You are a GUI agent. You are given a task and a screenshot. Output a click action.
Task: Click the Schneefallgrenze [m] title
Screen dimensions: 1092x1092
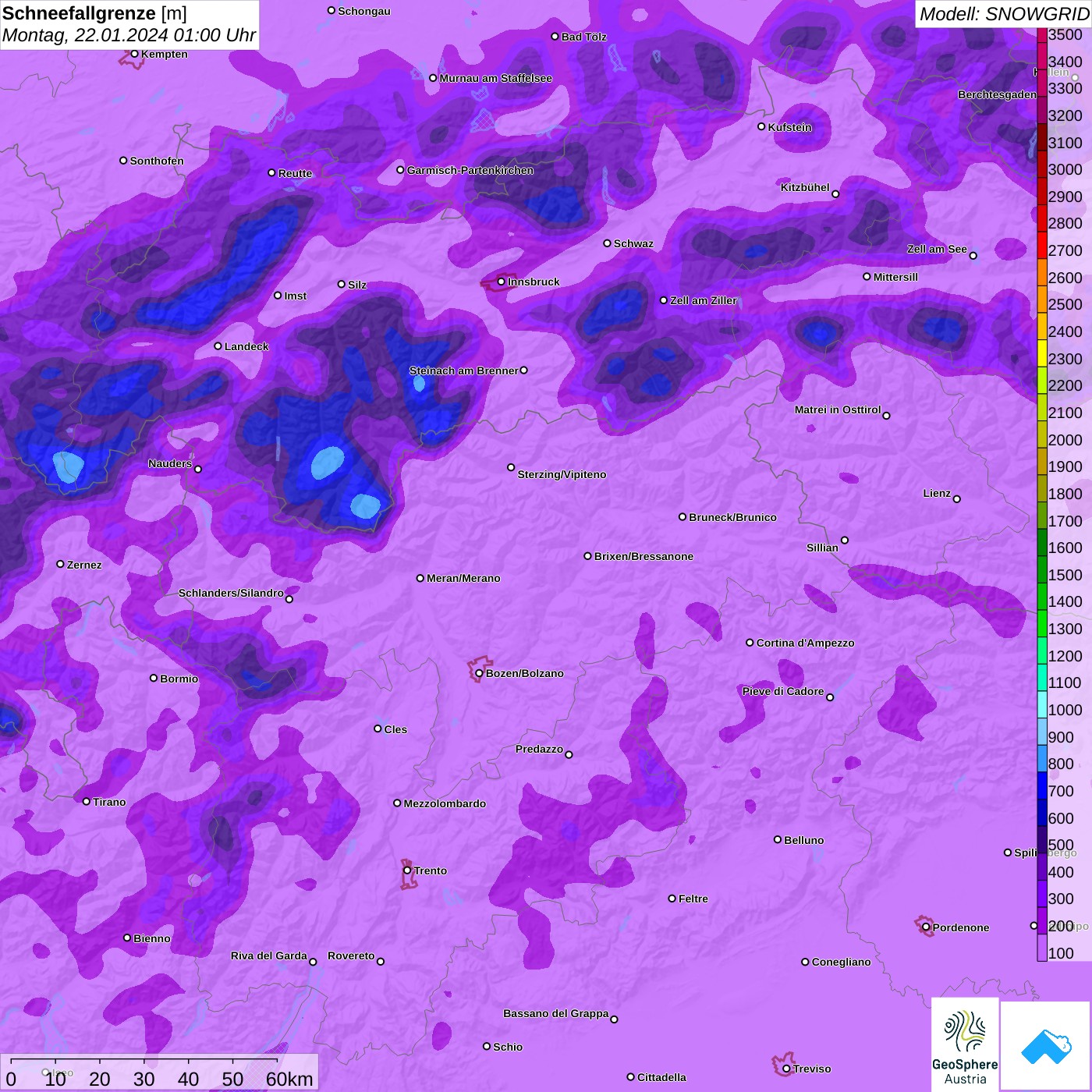pos(94,13)
